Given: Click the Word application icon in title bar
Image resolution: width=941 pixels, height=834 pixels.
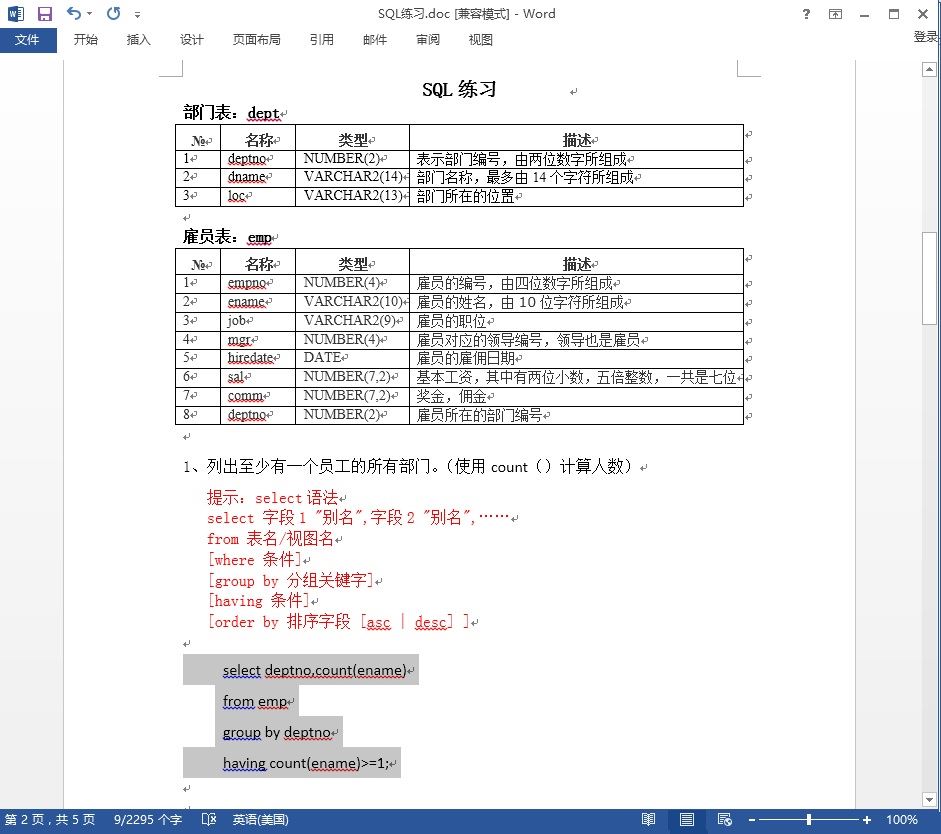Looking at the screenshot, I should click(x=16, y=13).
